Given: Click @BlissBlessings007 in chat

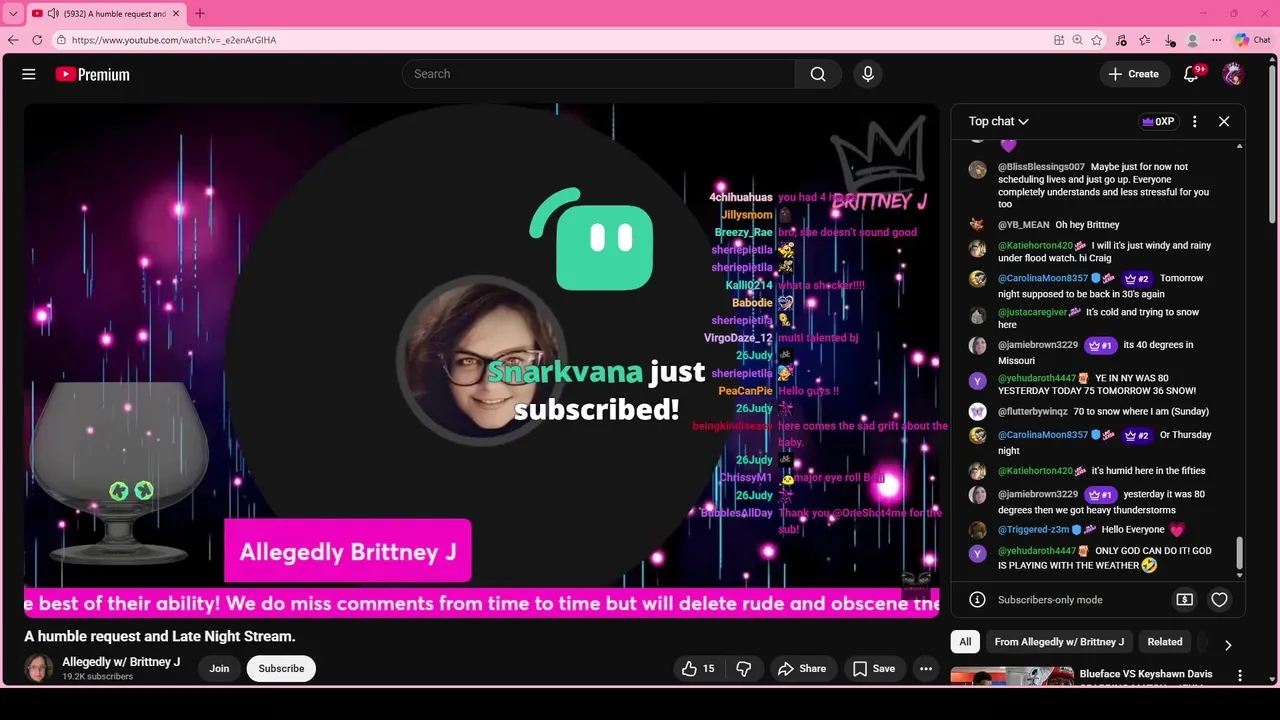Looking at the screenshot, I should click(x=1041, y=167).
